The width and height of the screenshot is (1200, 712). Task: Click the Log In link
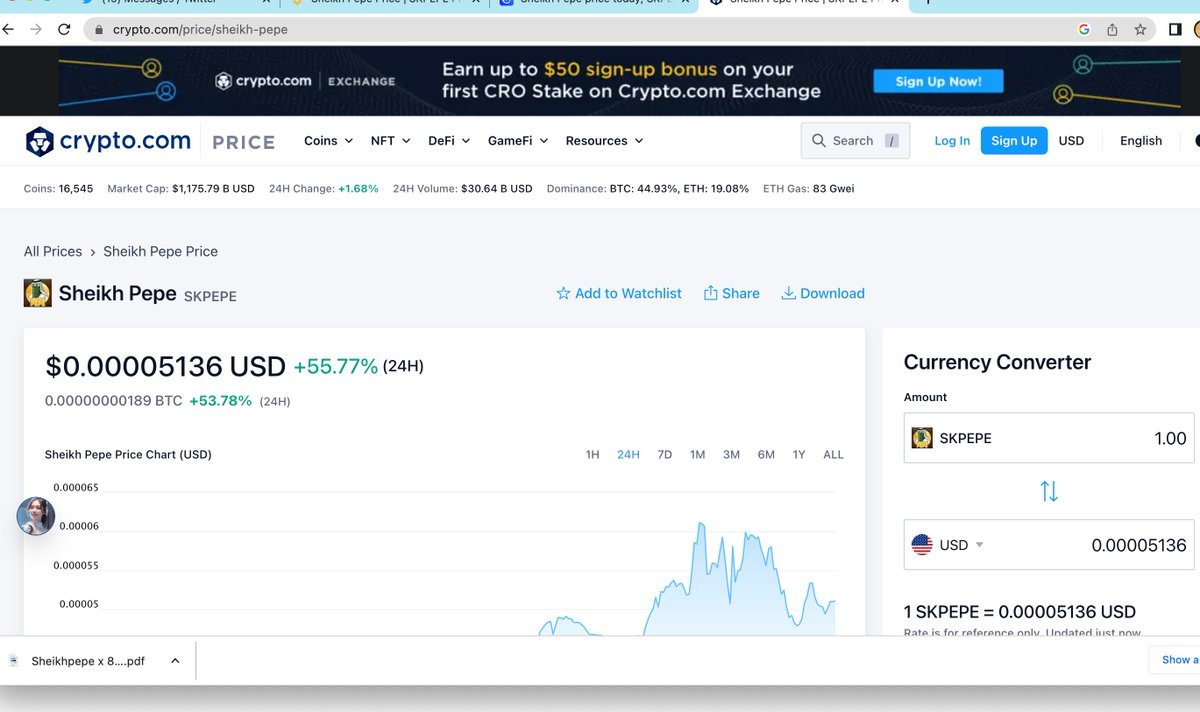(951, 140)
